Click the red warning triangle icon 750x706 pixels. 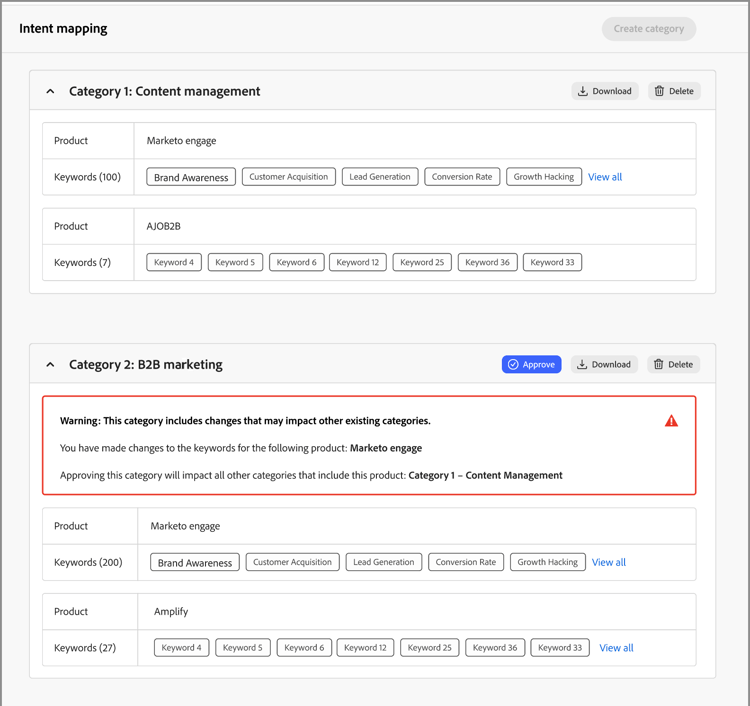point(671,421)
